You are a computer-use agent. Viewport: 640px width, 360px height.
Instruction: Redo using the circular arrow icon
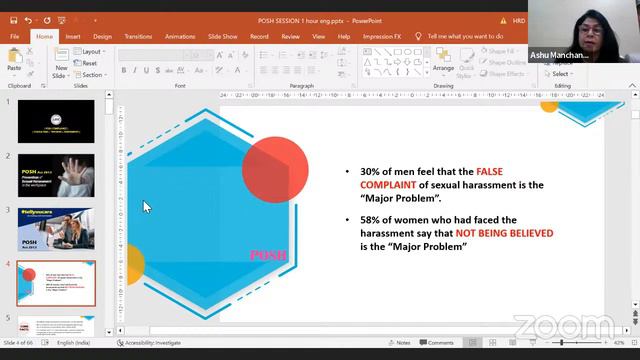coord(47,20)
